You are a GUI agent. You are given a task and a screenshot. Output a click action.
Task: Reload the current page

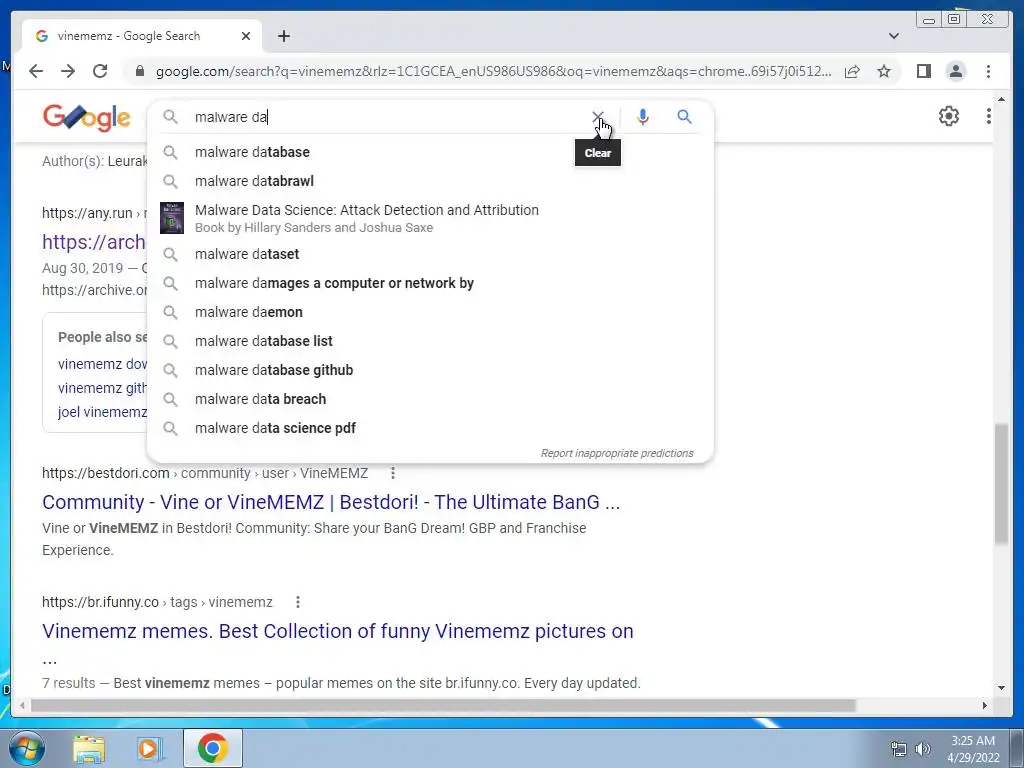(100, 71)
